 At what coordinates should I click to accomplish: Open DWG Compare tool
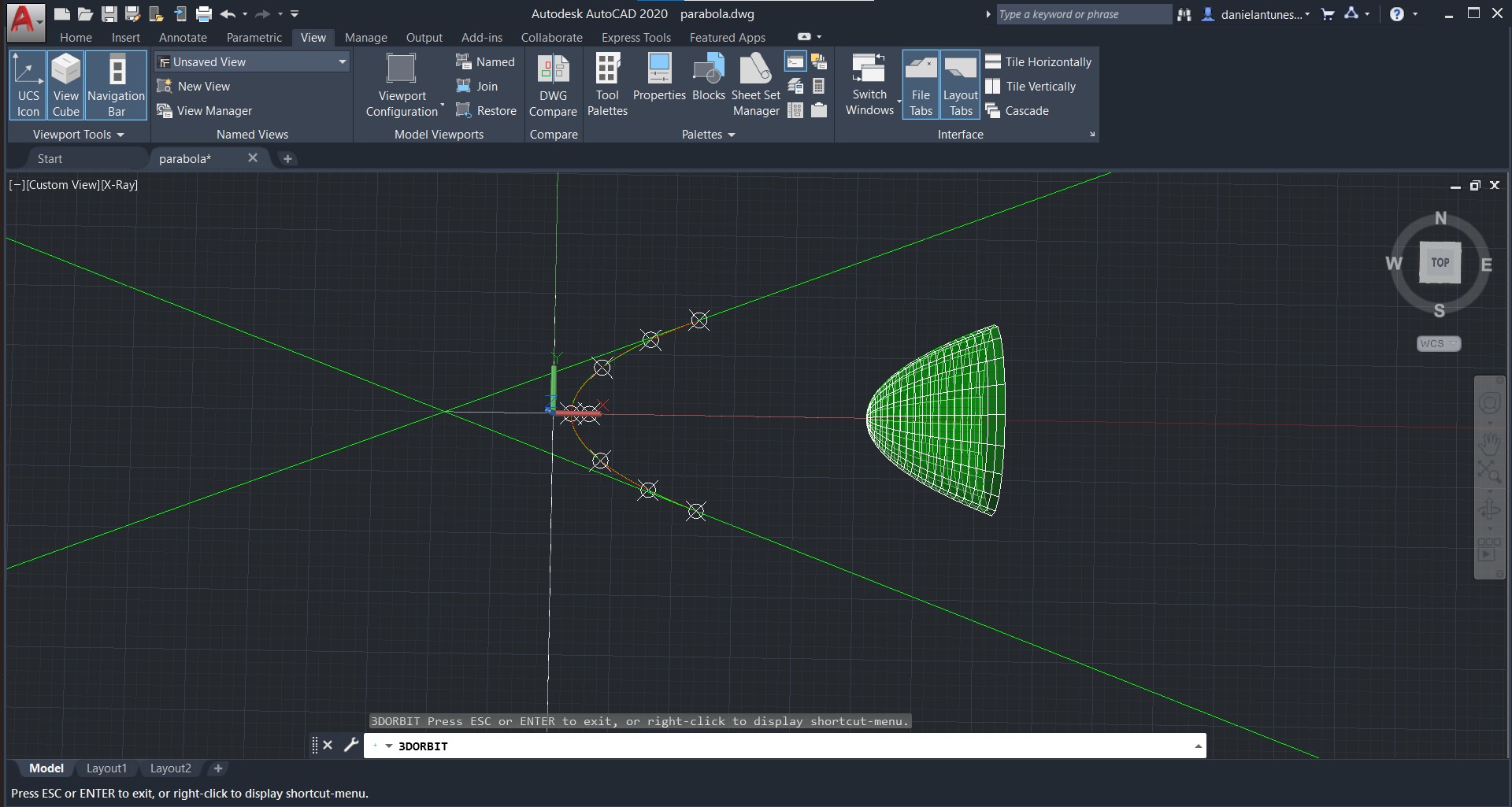[553, 86]
